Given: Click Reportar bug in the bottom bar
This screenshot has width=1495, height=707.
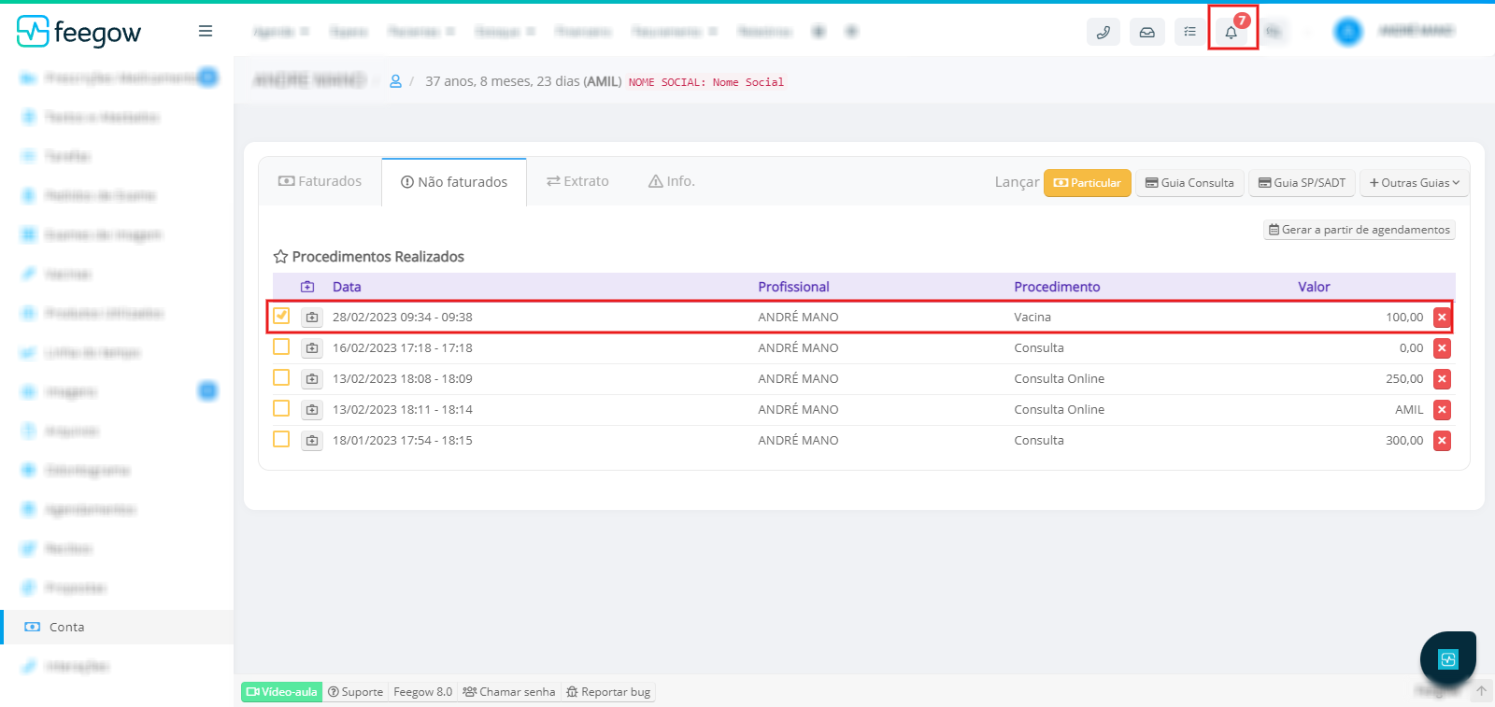Looking at the screenshot, I should [x=608, y=692].
